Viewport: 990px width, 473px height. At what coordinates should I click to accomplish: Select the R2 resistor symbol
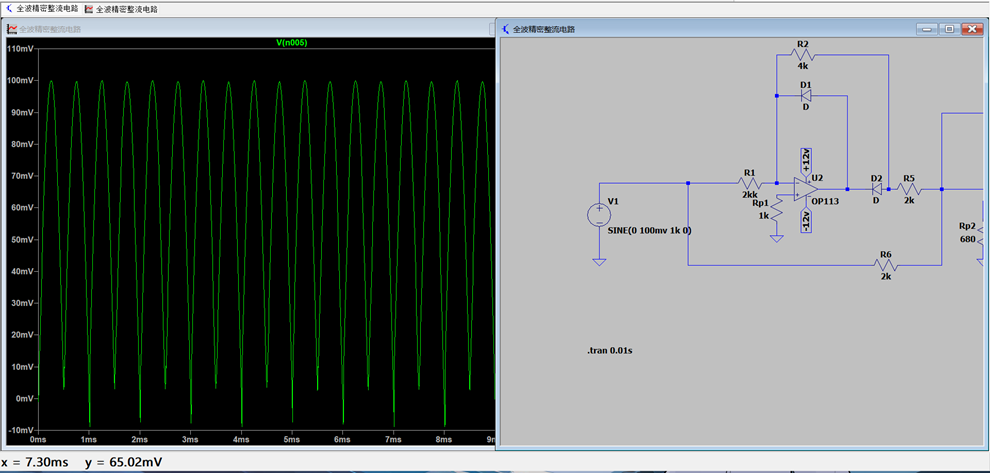pyautogui.click(x=803, y=55)
